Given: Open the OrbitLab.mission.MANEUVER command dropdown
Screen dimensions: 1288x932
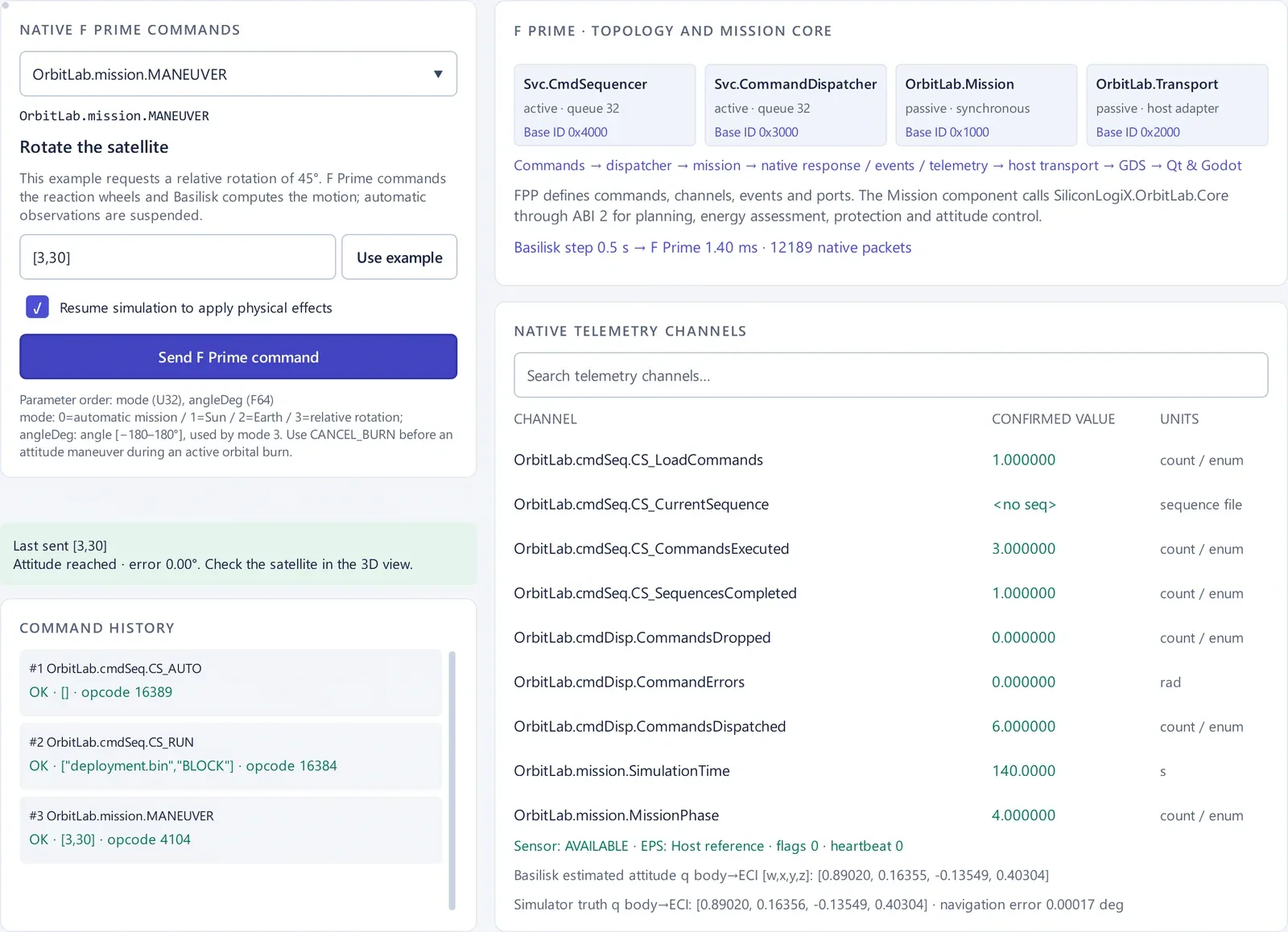Looking at the screenshot, I should coord(238,74).
